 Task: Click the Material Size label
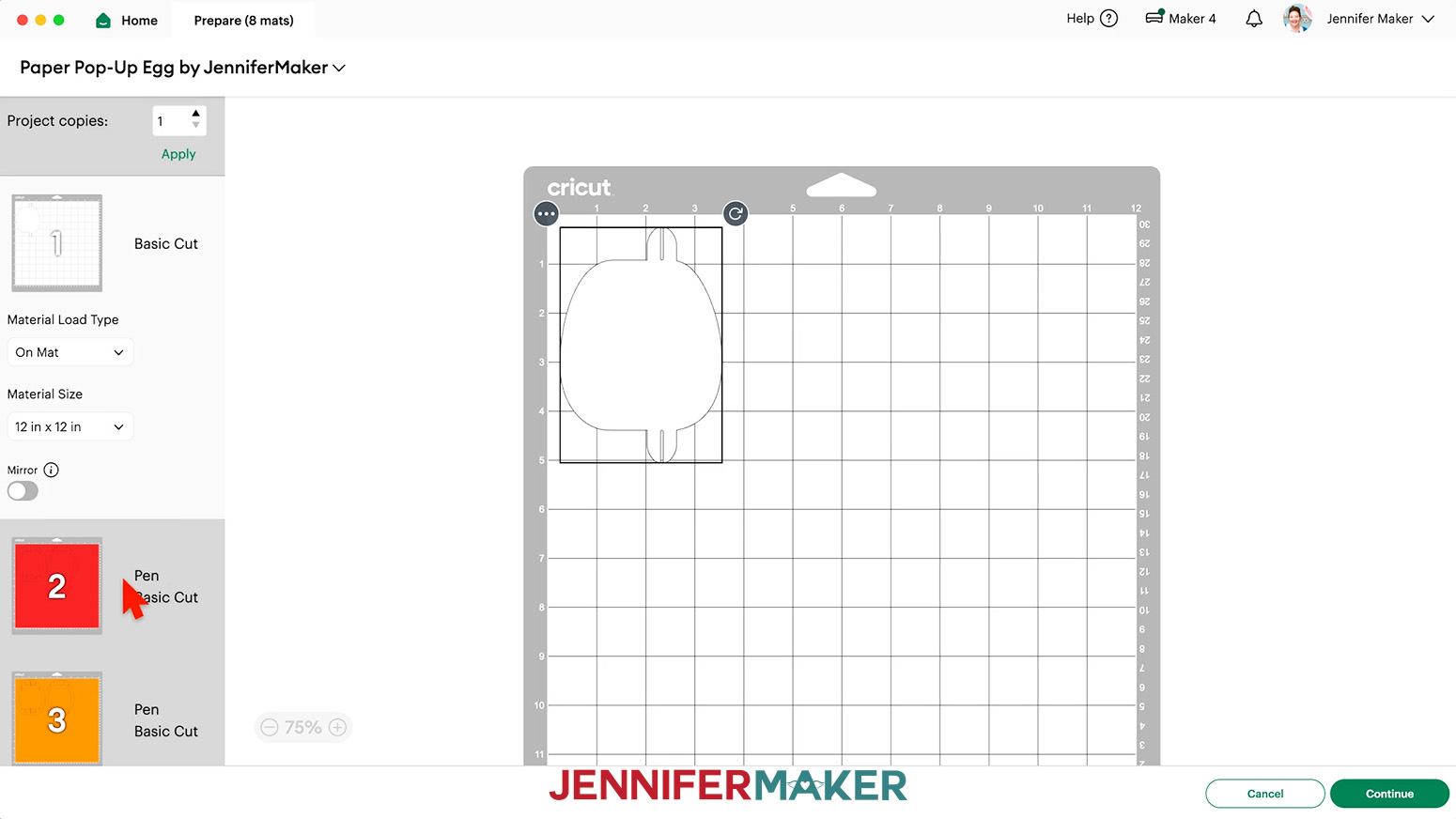(45, 394)
